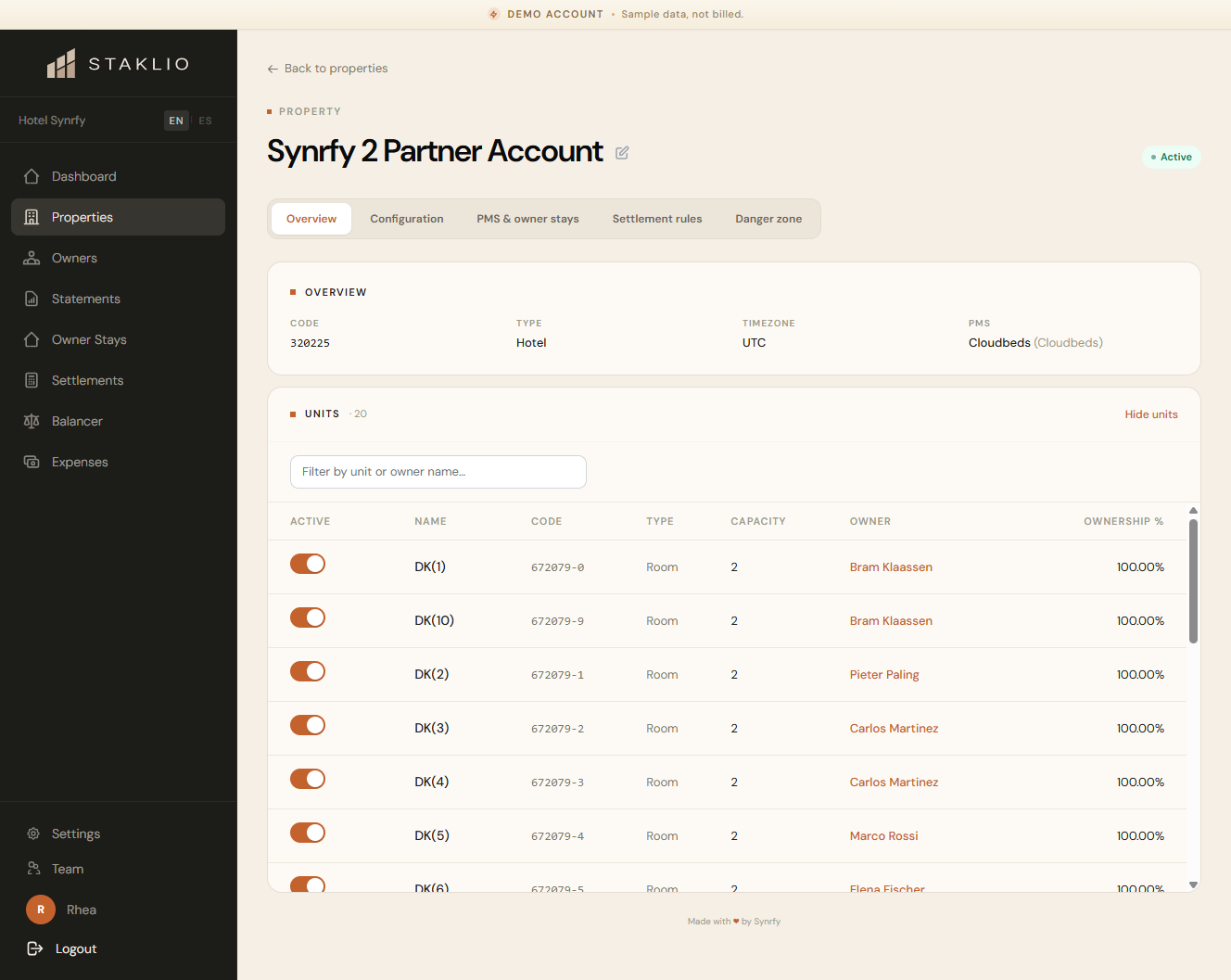This screenshot has height=980, width=1231.
Task: Click the demo account lightning icon
Action: (494, 14)
